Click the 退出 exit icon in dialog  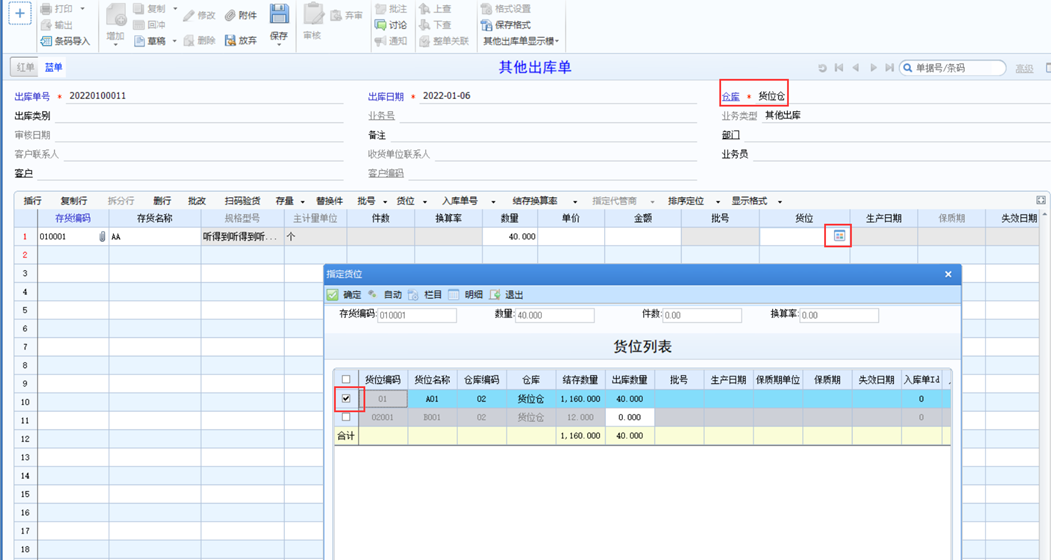[495, 294]
